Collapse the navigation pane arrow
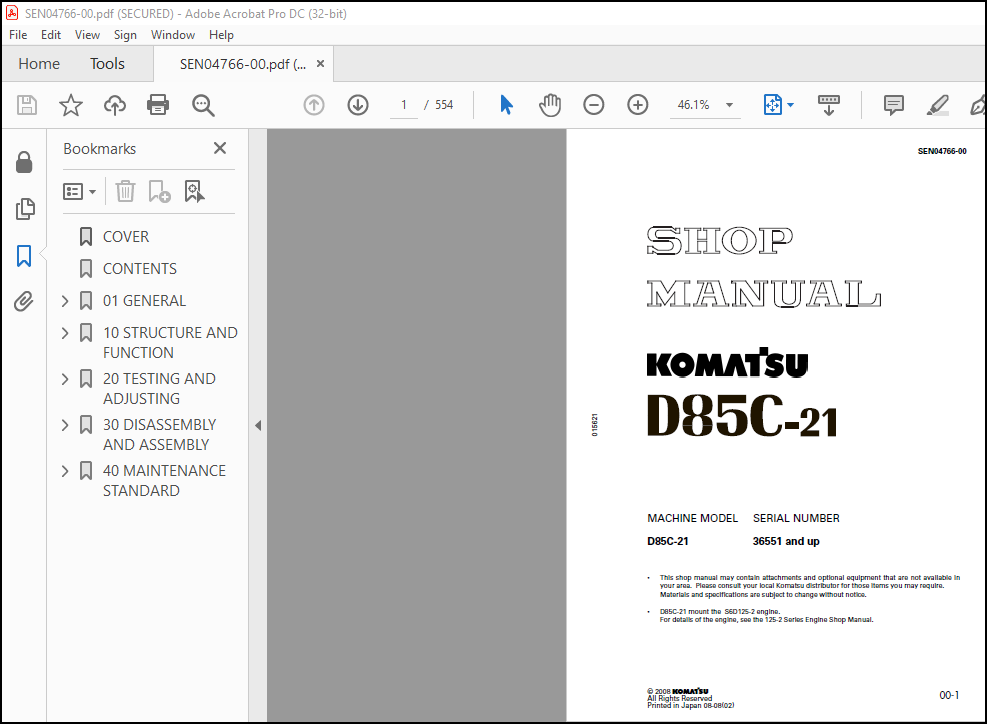987x724 pixels. (258, 426)
